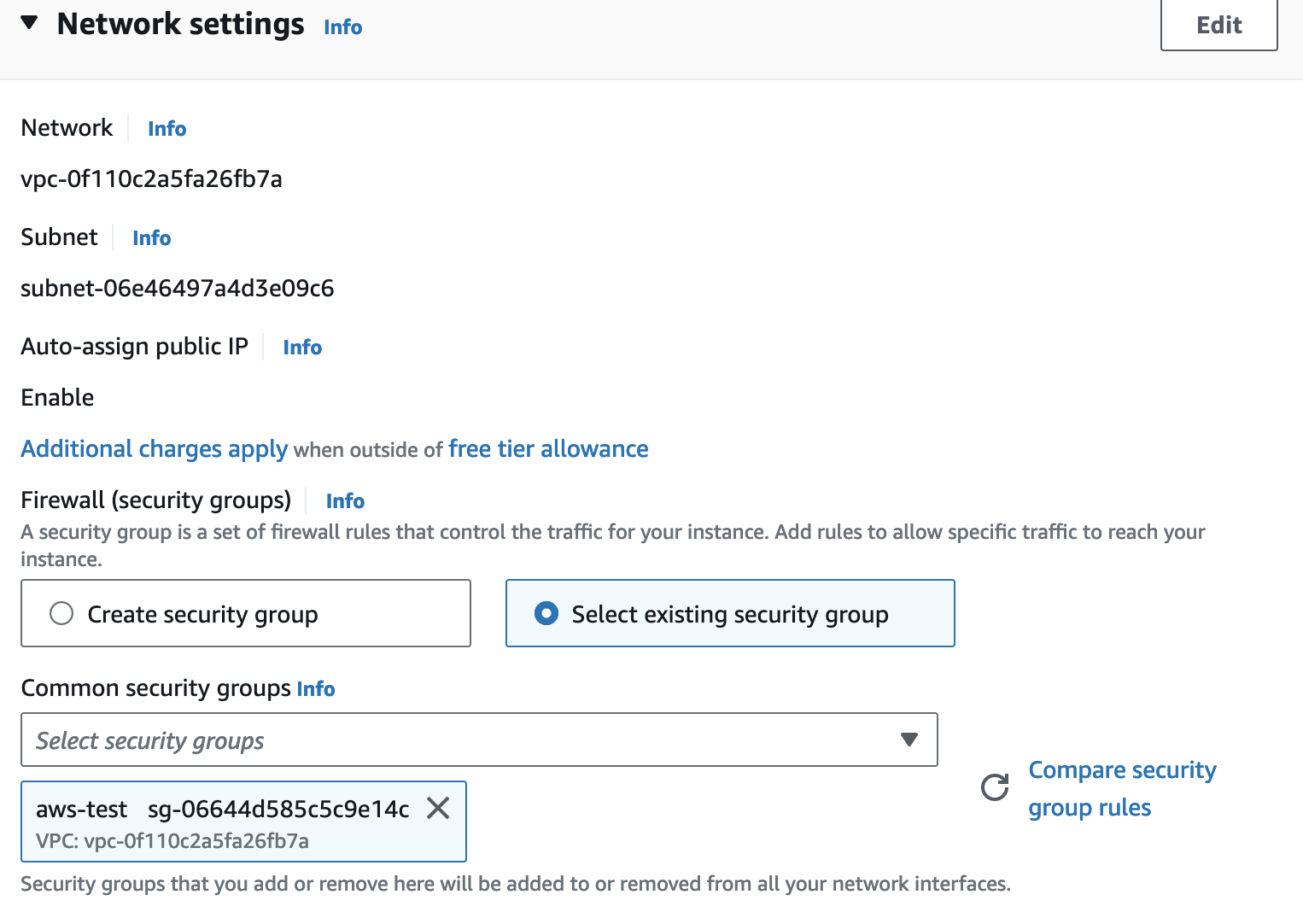Click the Network settings heading text
Screen dimensions: 1303x924
(x=180, y=24)
